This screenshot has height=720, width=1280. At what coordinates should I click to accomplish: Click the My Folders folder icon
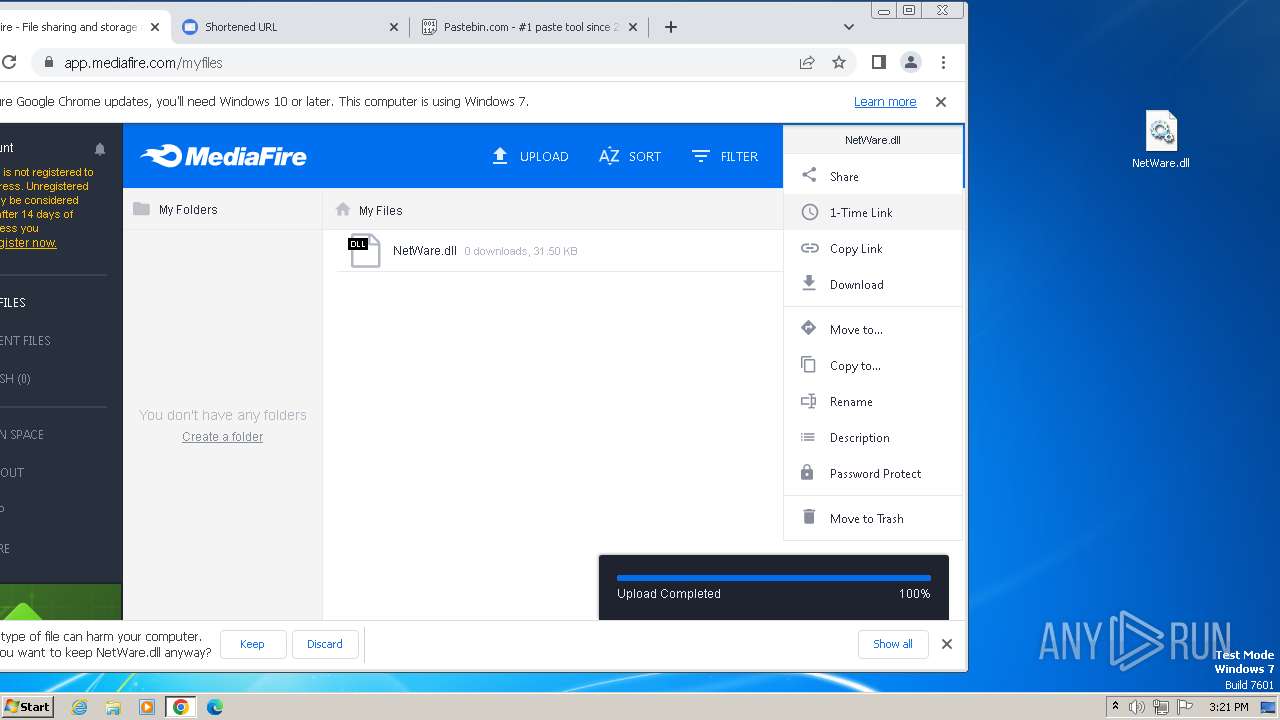pos(141,209)
